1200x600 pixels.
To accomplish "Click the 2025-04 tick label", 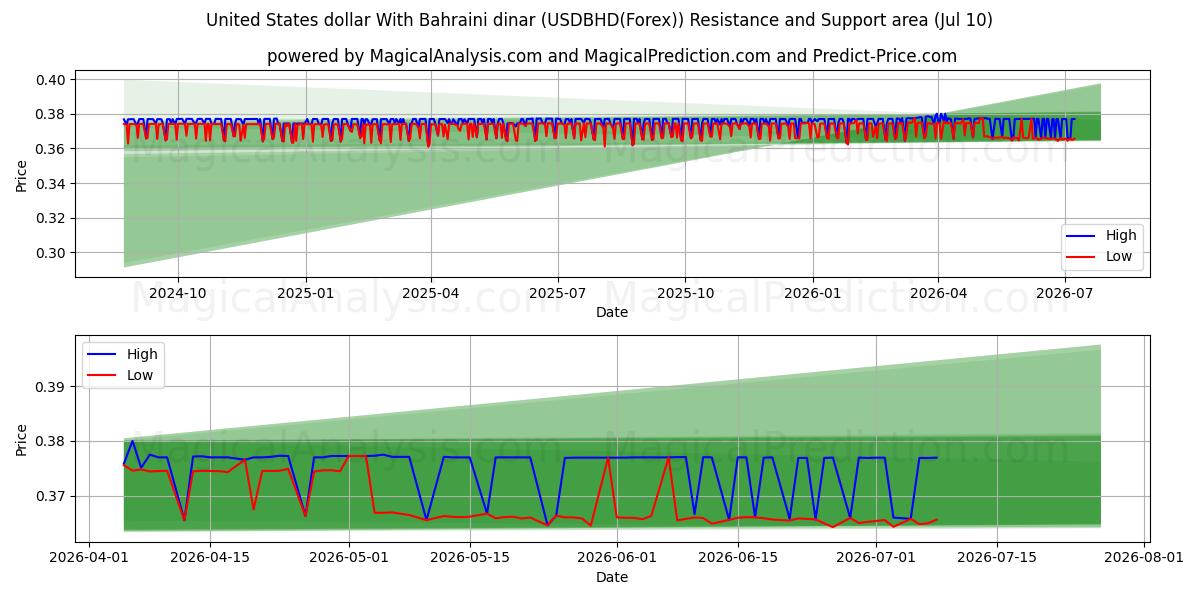I will pos(431,293).
